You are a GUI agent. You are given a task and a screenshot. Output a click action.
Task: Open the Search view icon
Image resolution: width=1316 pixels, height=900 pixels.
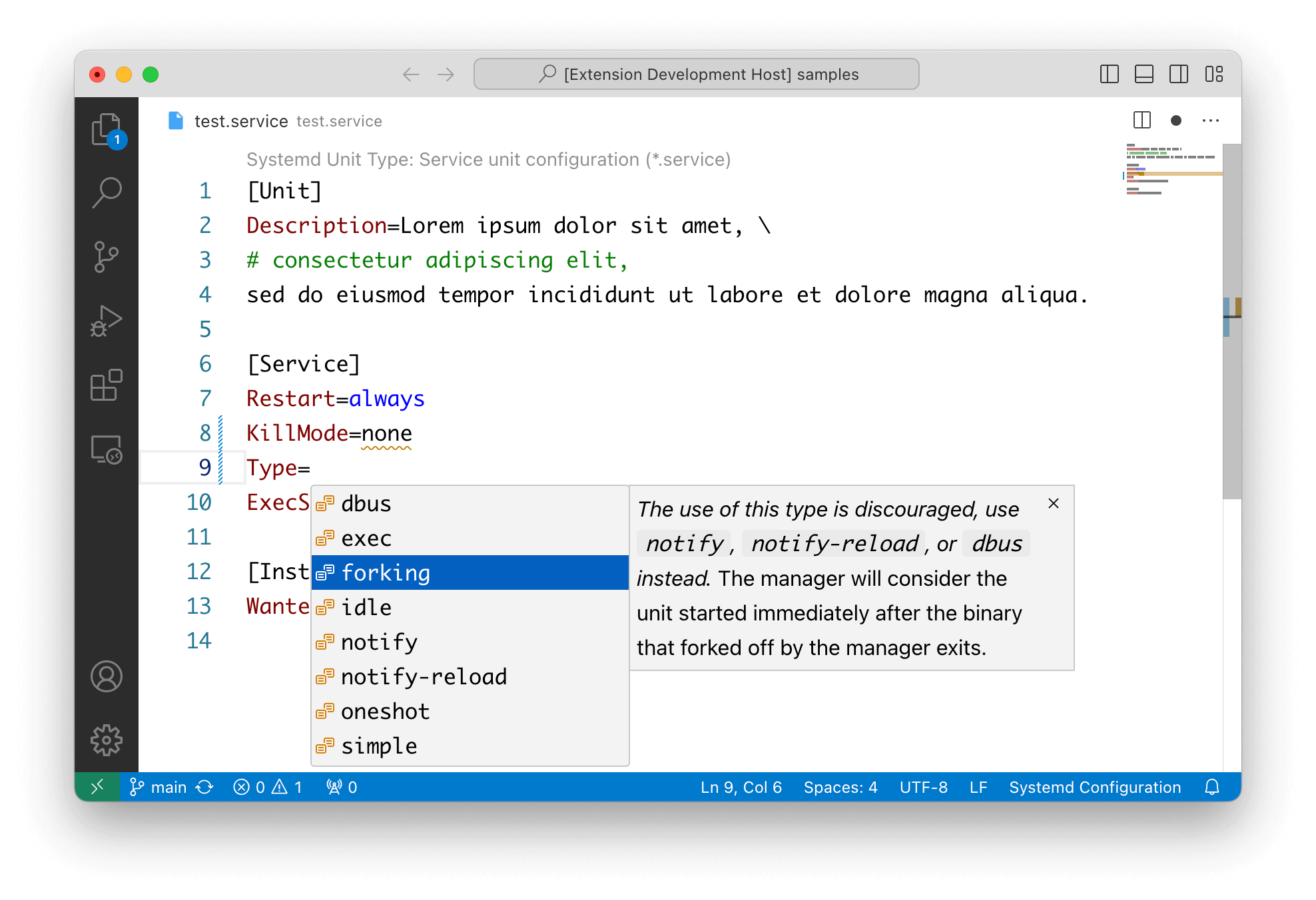[106, 193]
